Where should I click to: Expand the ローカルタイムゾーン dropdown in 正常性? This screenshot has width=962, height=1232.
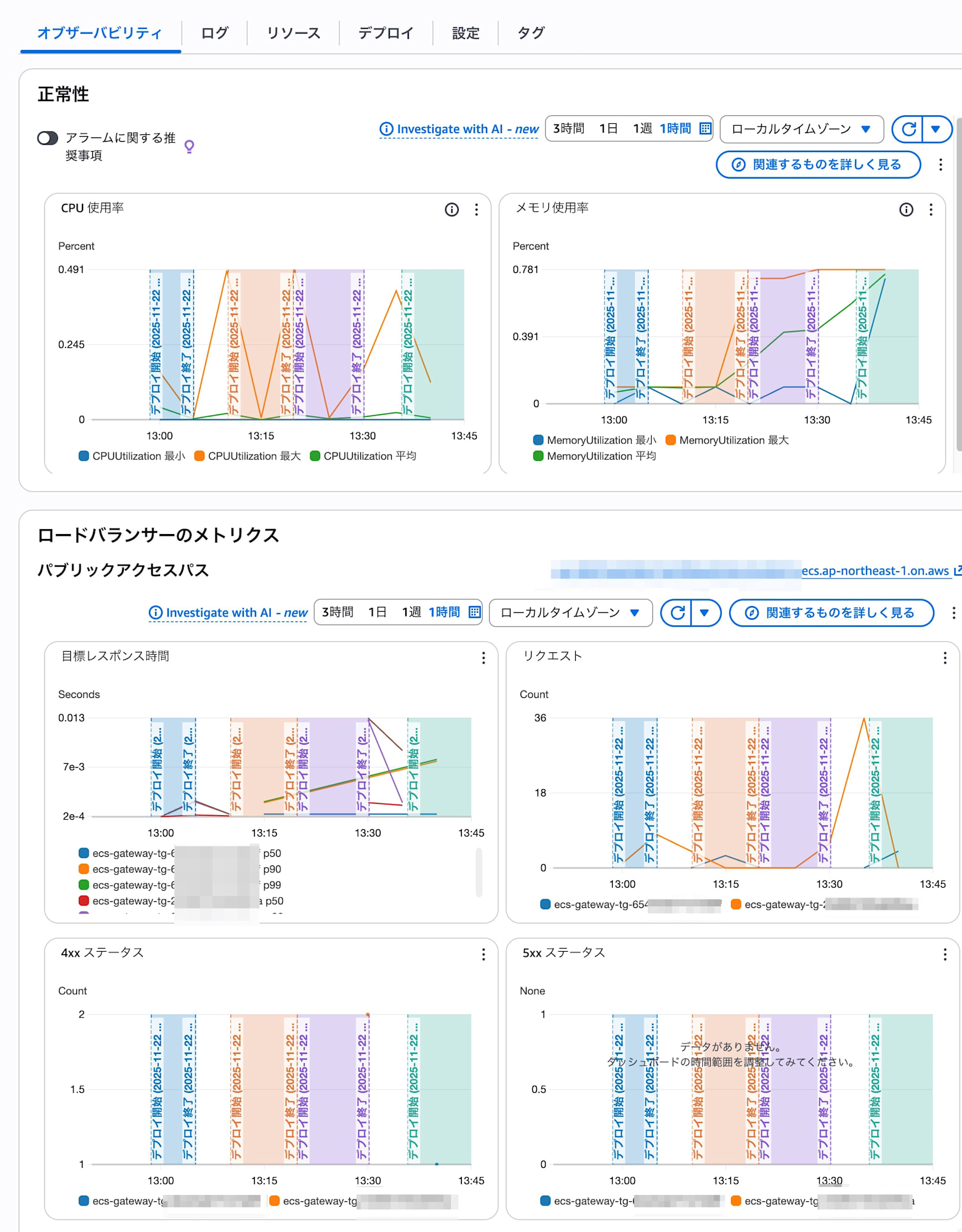(801, 129)
